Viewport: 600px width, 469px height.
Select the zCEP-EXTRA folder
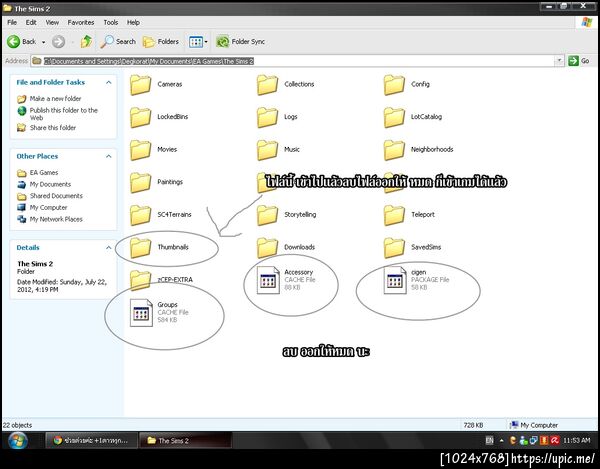tap(161, 280)
